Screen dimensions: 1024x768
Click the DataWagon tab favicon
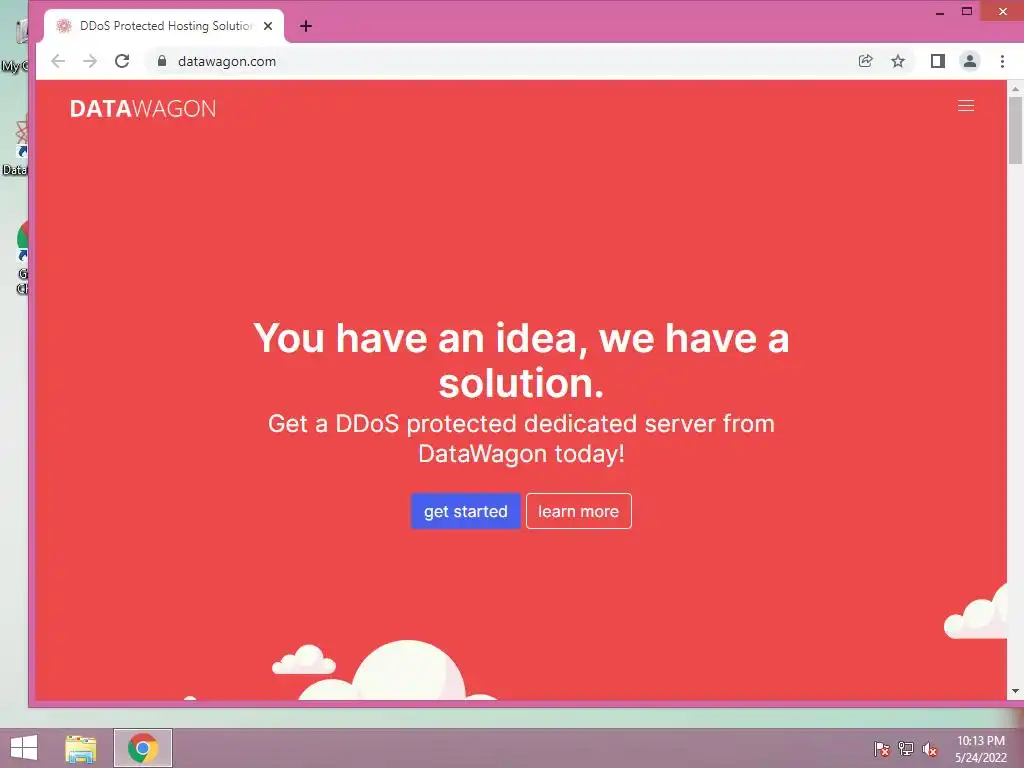tap(63, 26)
